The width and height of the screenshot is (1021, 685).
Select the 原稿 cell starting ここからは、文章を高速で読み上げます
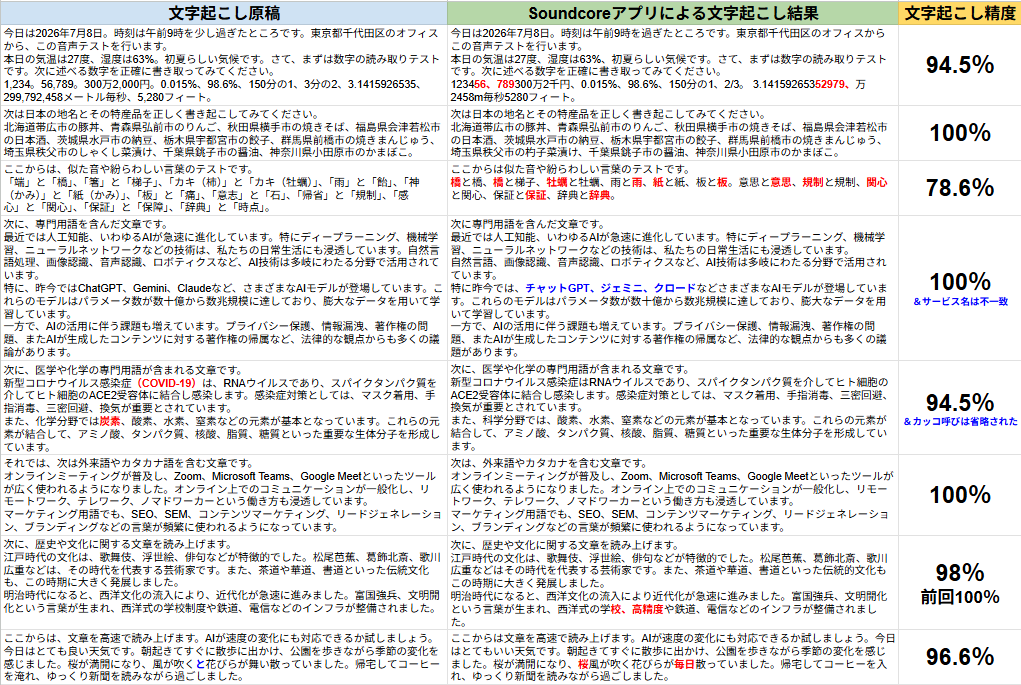click(x=224, y=657)
